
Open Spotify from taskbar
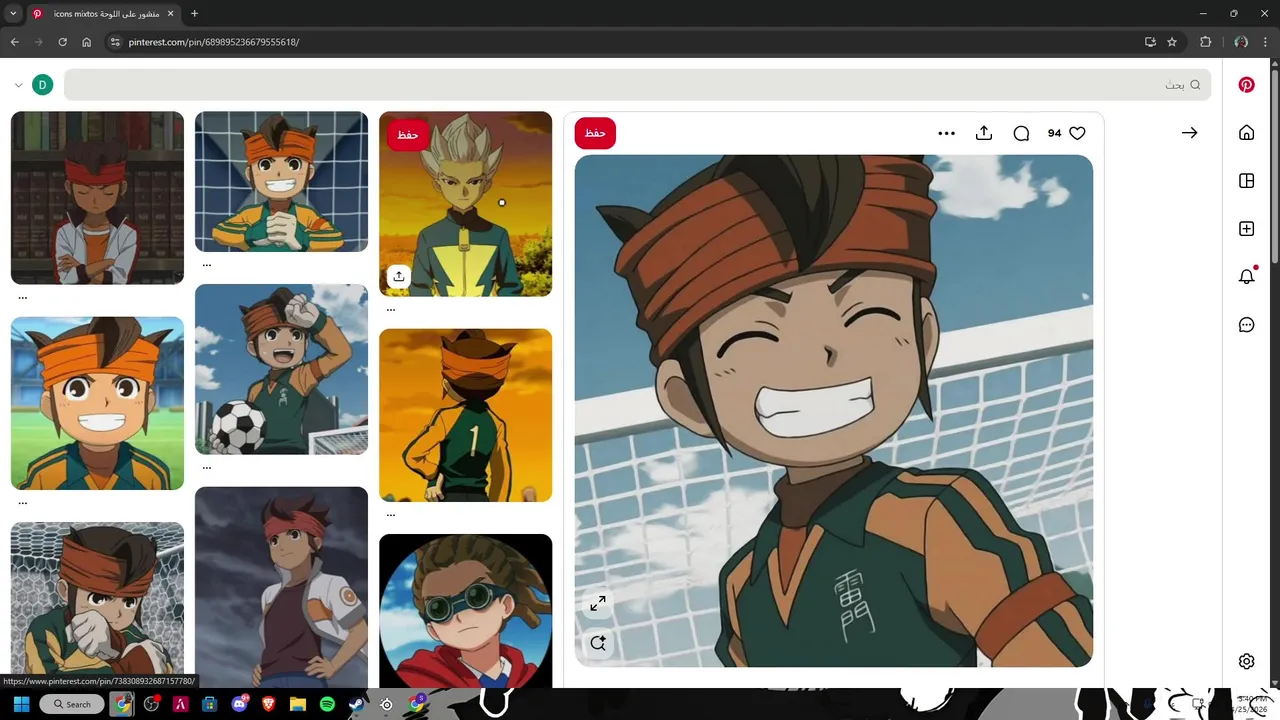[x=327, y=704]
